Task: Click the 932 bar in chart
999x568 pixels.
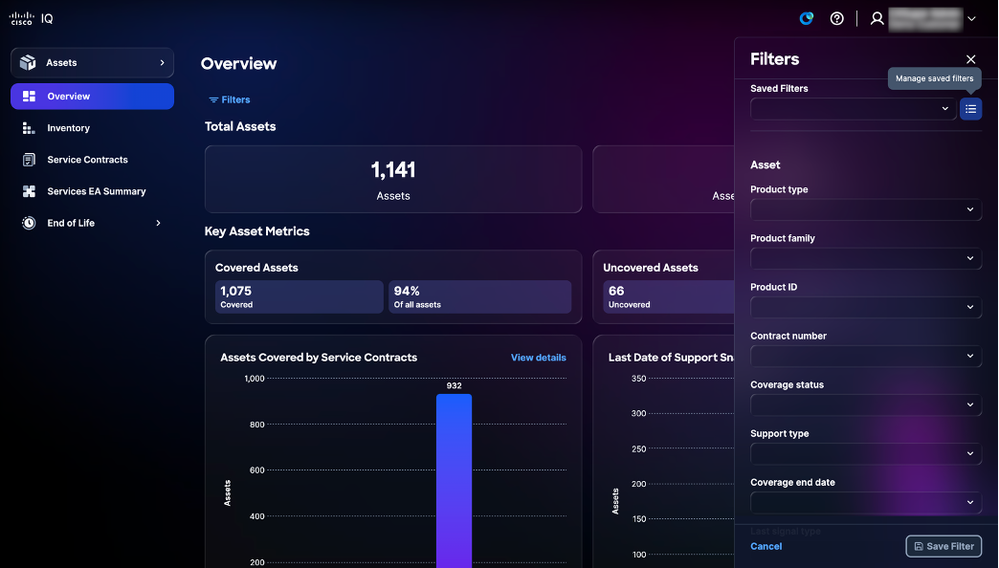Action: click(454, 480)
